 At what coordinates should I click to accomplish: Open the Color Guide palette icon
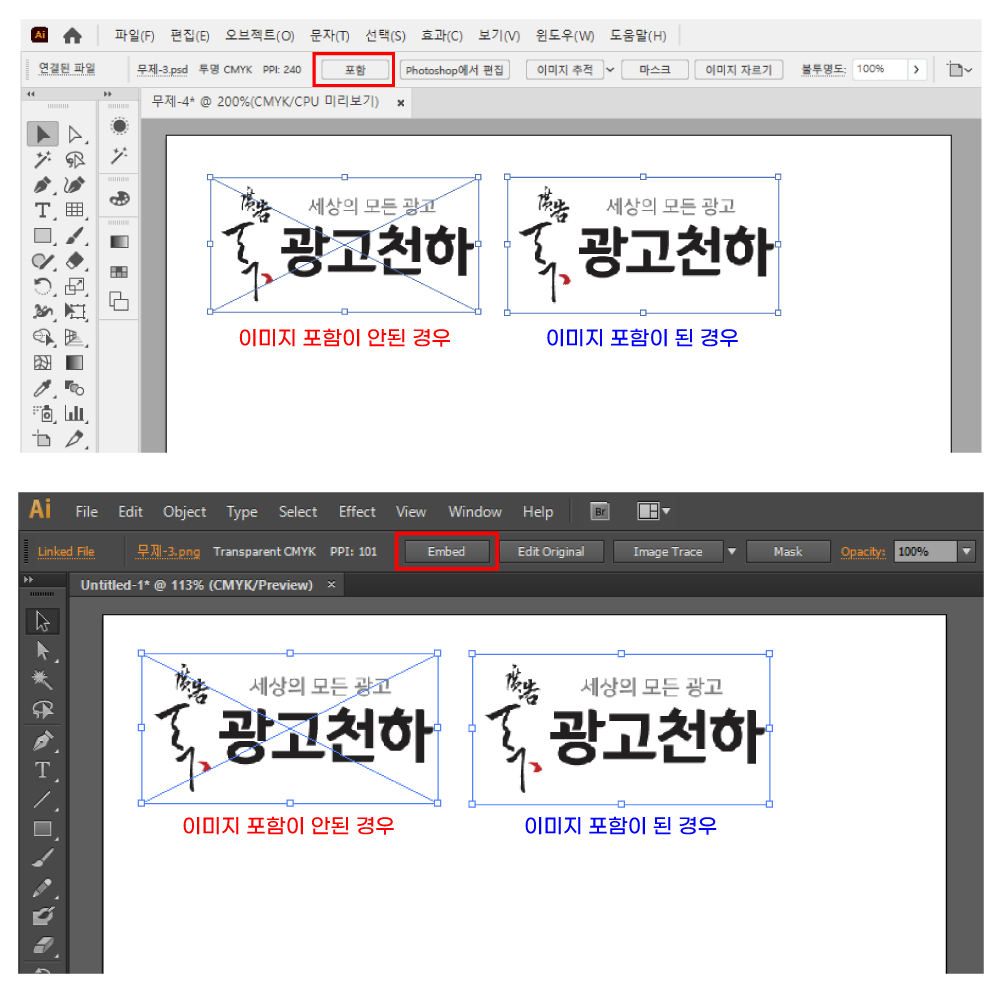pyautogui.click(x=119, y=199)
